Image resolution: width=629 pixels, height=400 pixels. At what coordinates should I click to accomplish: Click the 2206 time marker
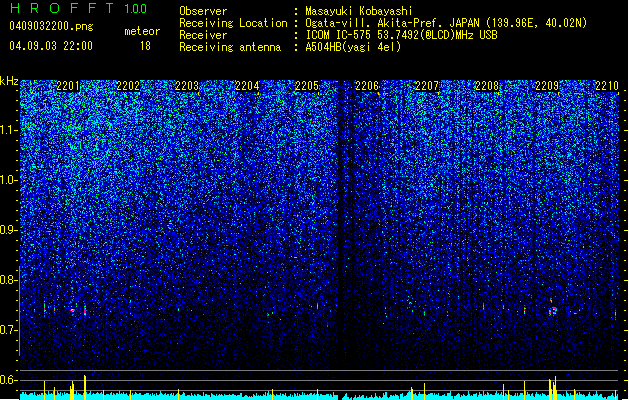coord(367,86)
